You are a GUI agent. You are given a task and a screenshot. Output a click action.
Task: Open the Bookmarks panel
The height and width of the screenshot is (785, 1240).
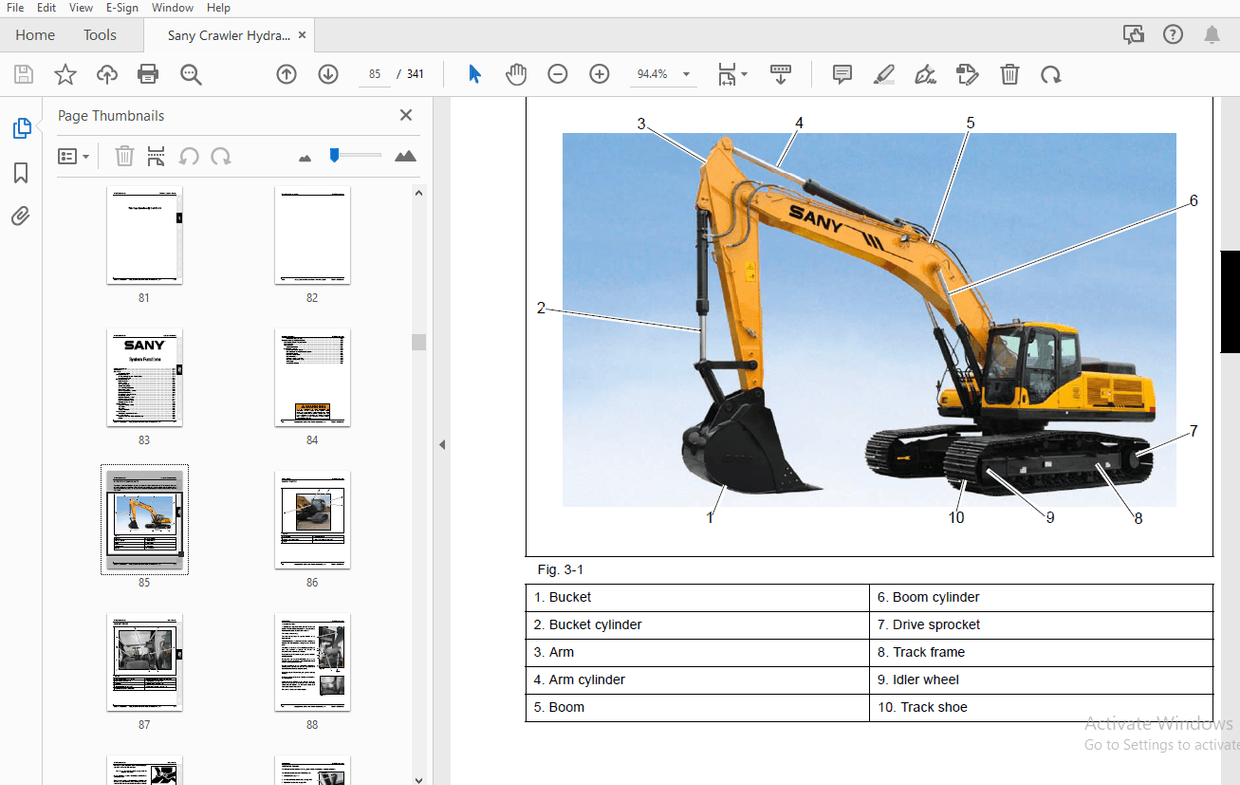point(20,173)
